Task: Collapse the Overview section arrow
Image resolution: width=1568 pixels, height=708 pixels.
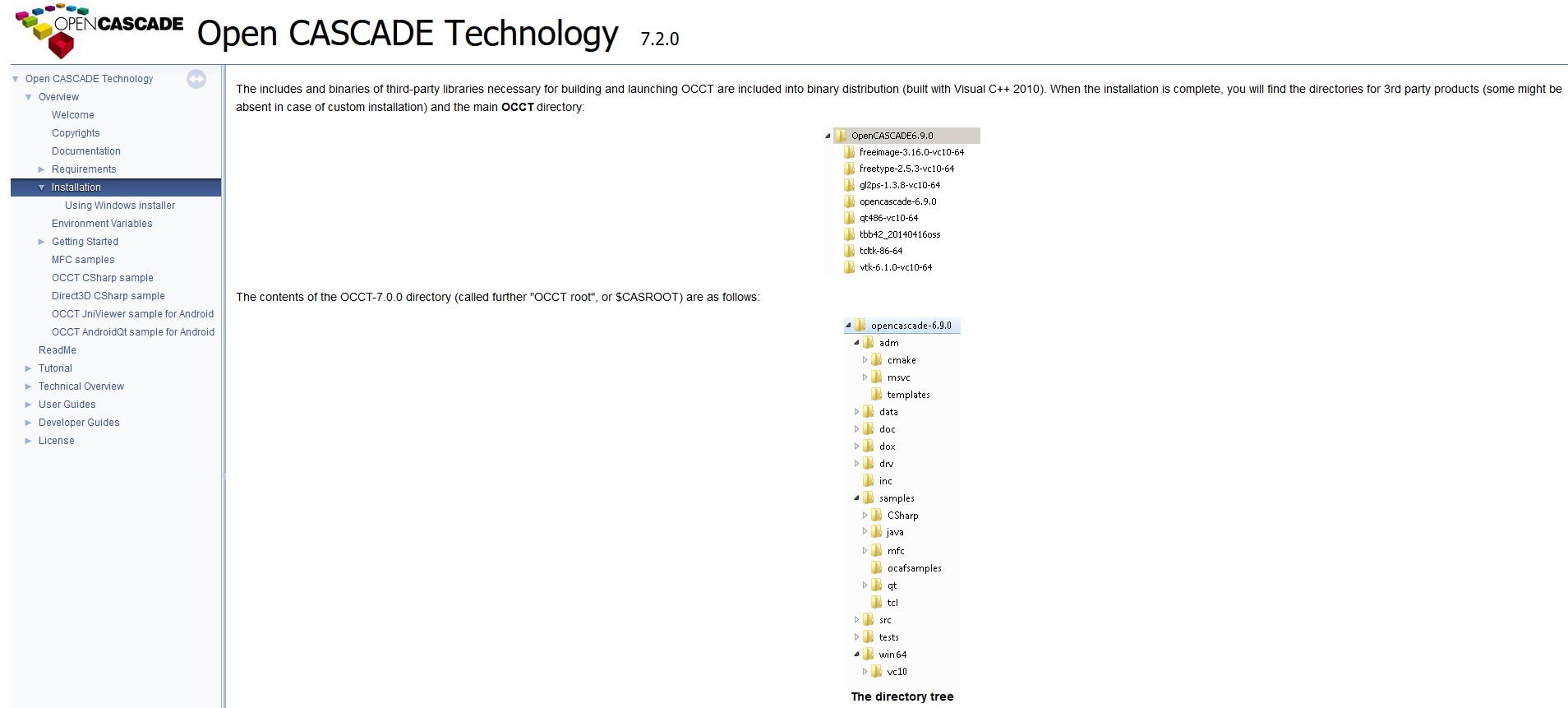Action: [x=29, y=97]
